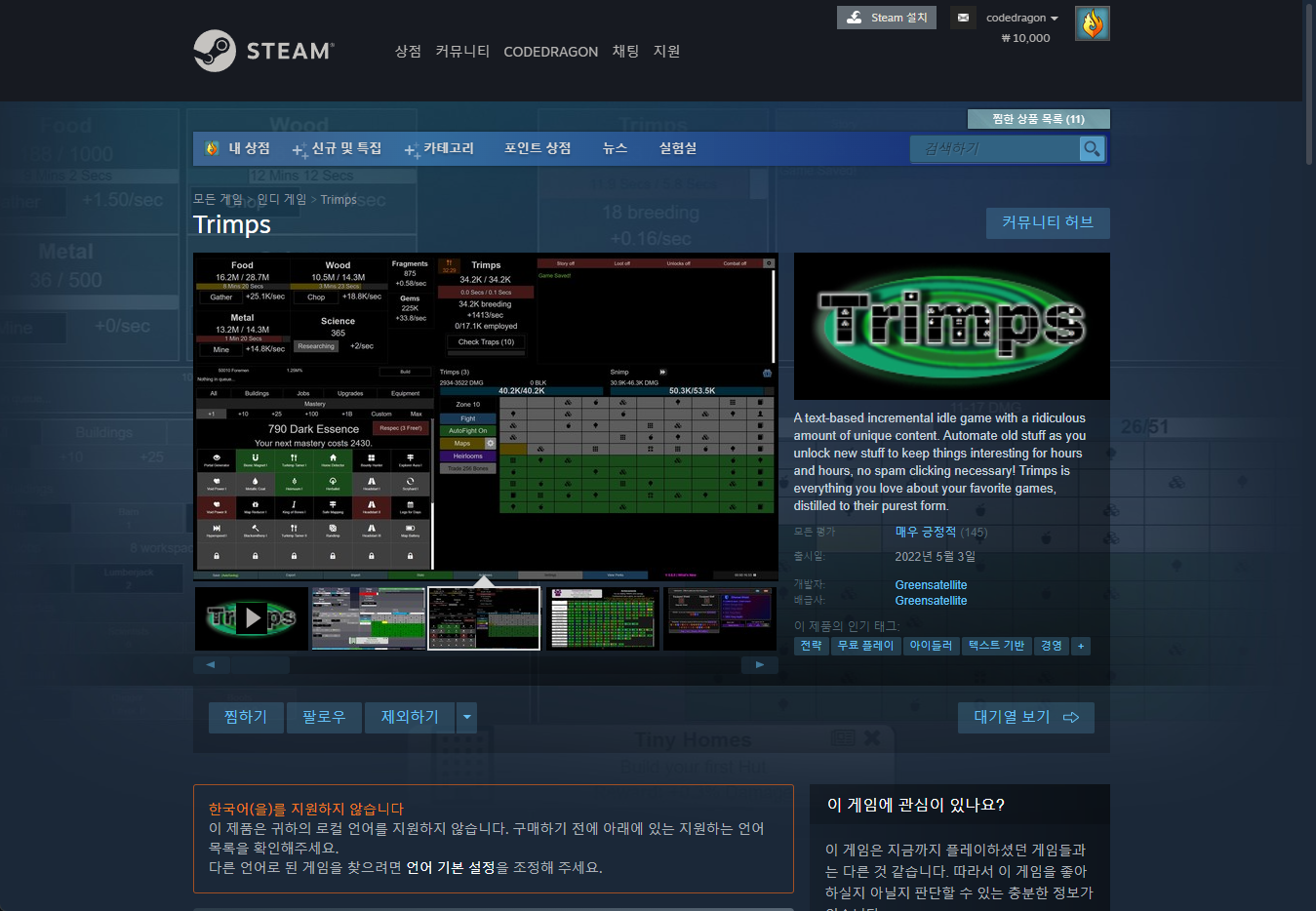The height and width of the screenshot is (911, 1316).
Task: Click the 텍스트 기반 tag
Action: [x=996, y=646]
